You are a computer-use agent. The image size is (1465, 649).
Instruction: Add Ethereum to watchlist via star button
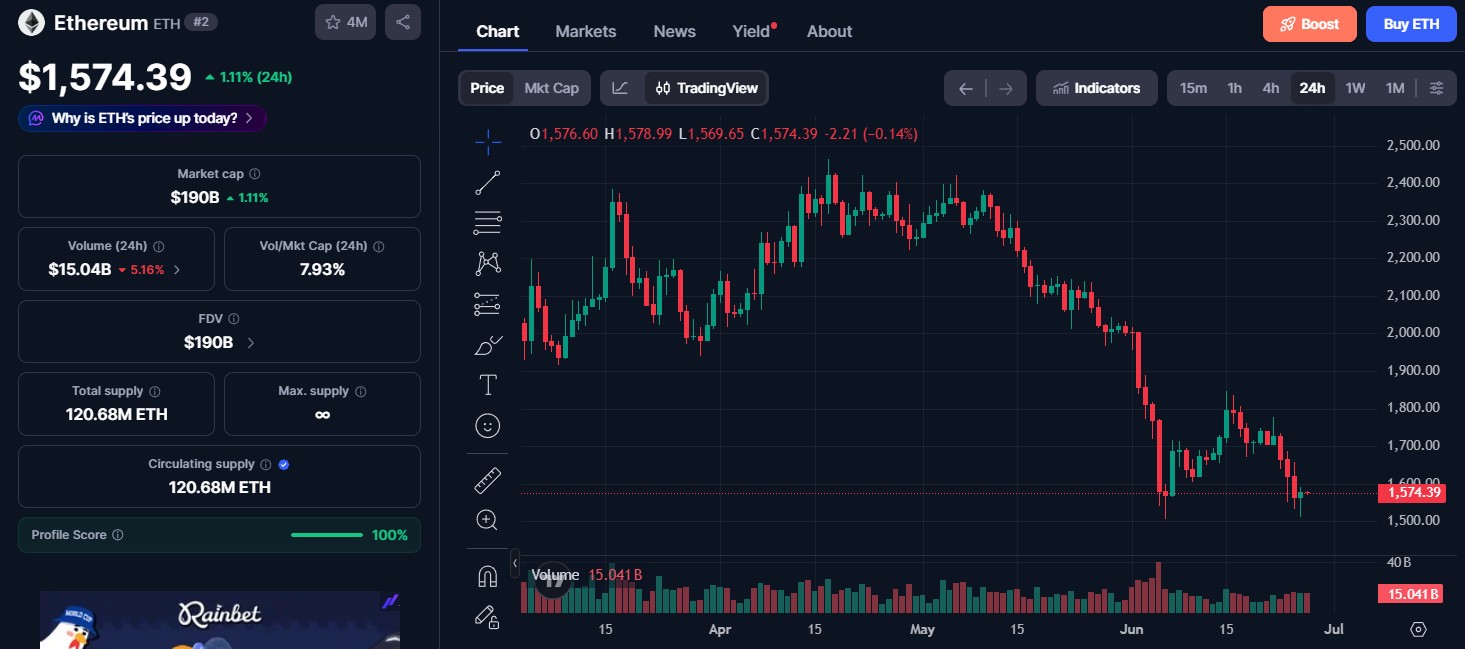click(x=345, y=22)
